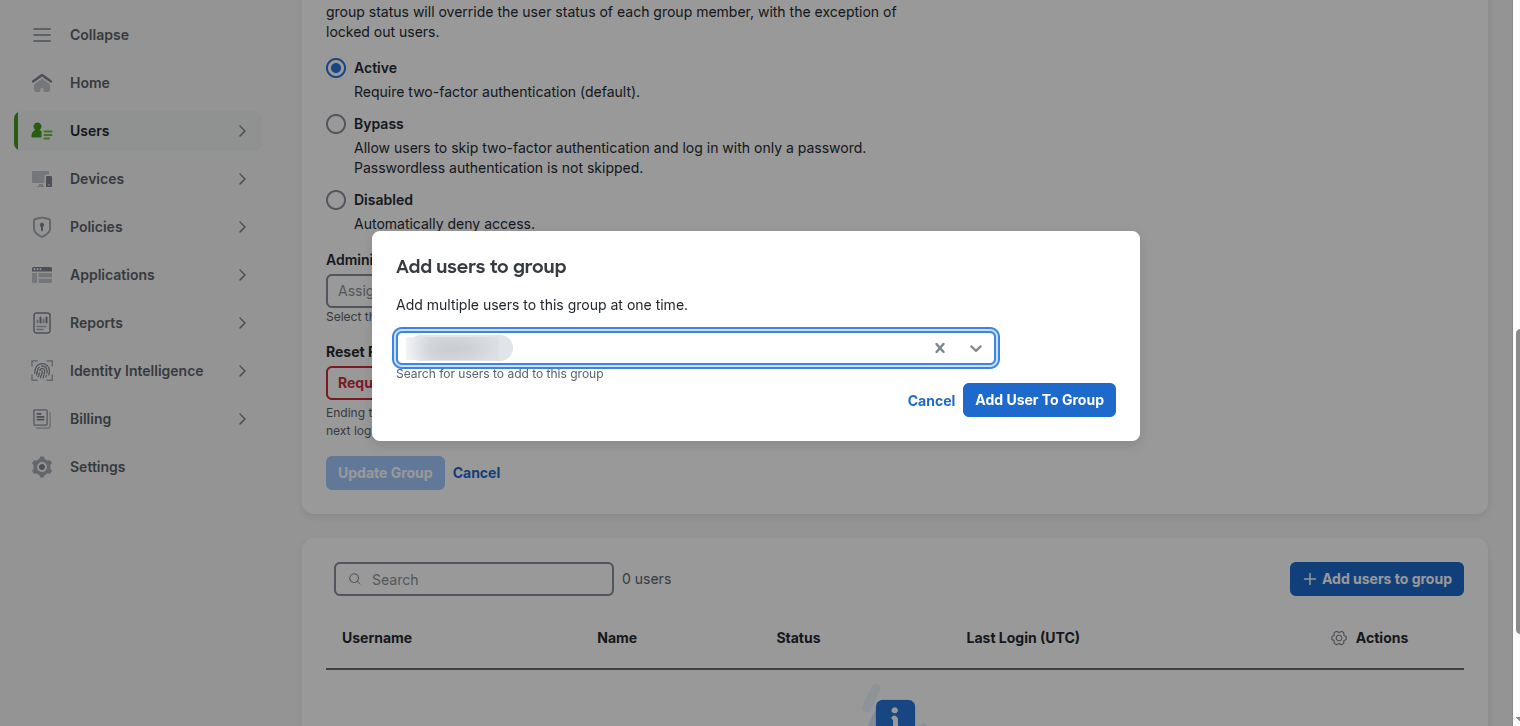This screenshot has width=1520, height=726.
Task: Click the page vertical scrollbar
Action: 1516,480
